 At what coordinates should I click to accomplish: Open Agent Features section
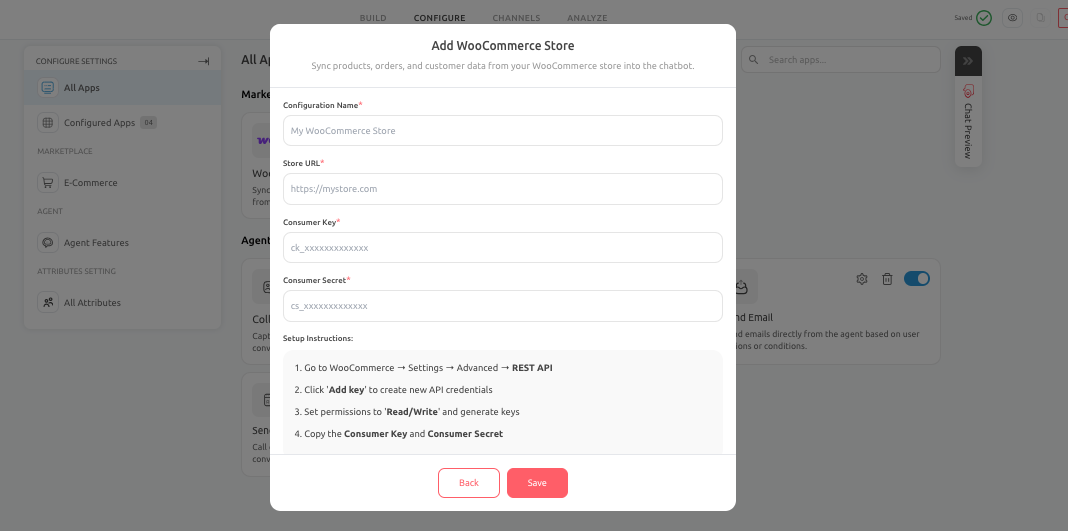pyautogui.click(x=123, y=243)
